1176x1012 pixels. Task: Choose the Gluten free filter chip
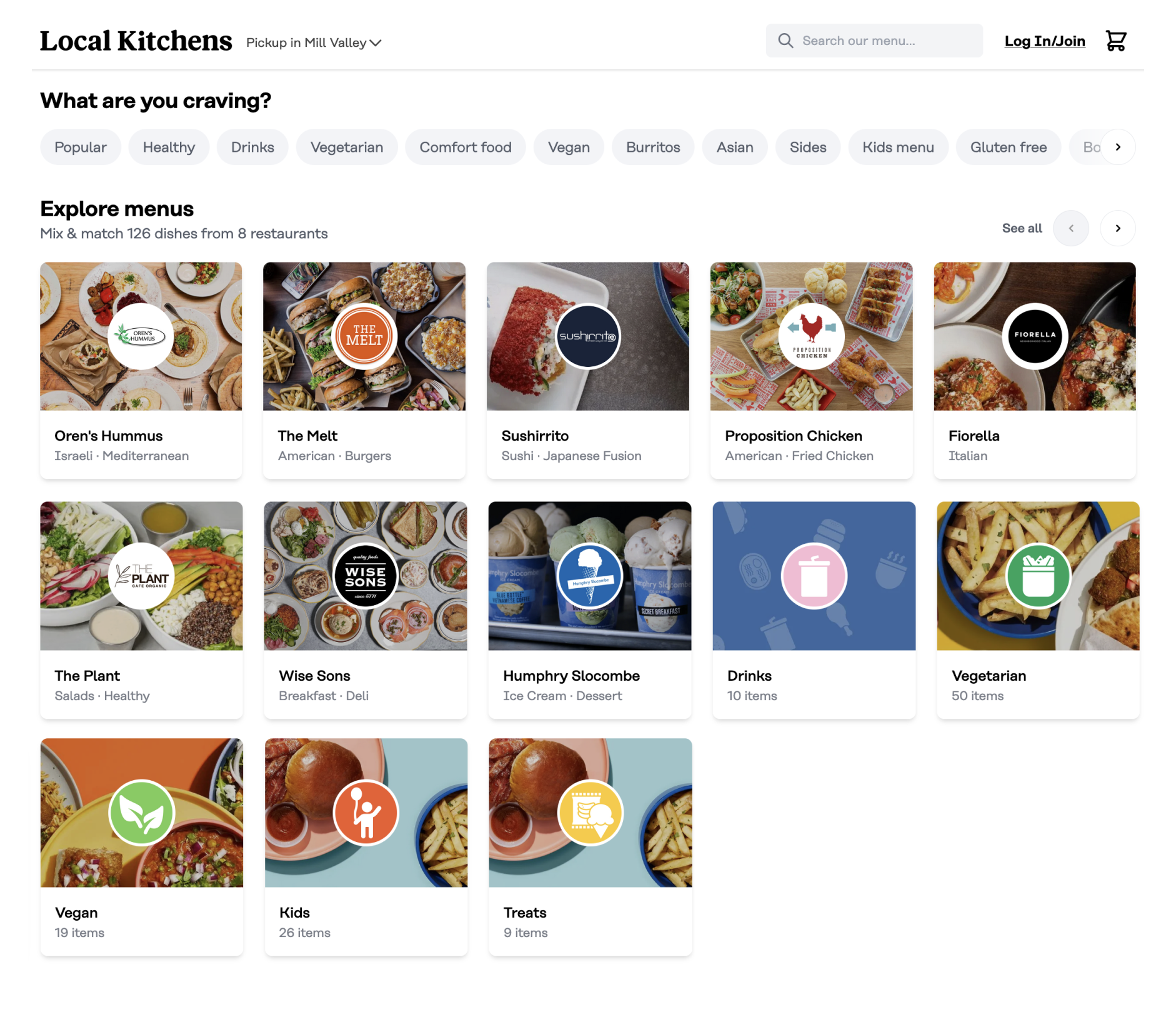pyautogui.click(x=1008, y=148)
